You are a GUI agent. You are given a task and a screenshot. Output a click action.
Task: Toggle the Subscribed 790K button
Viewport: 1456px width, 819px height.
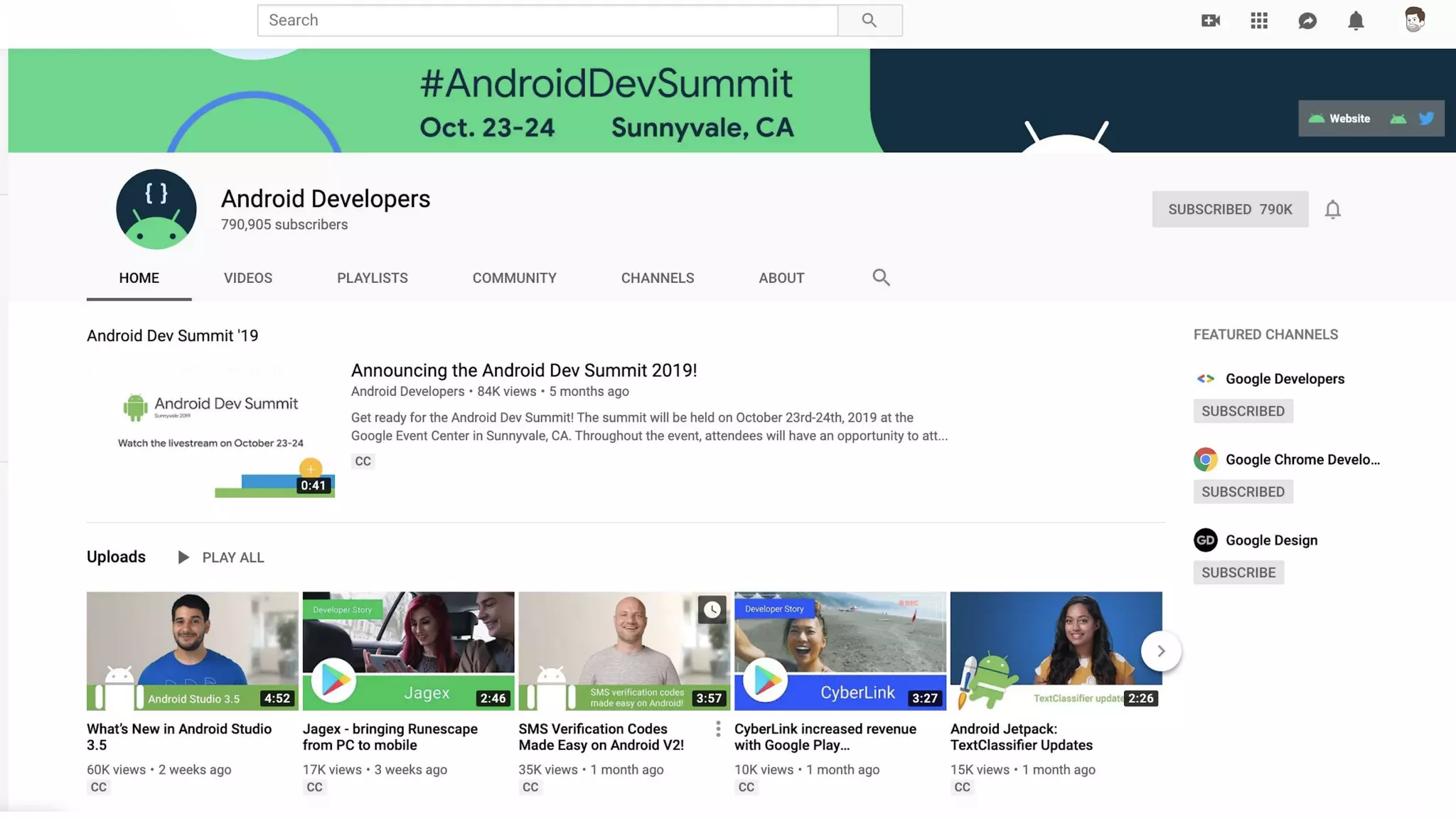tap(1230, 210)
